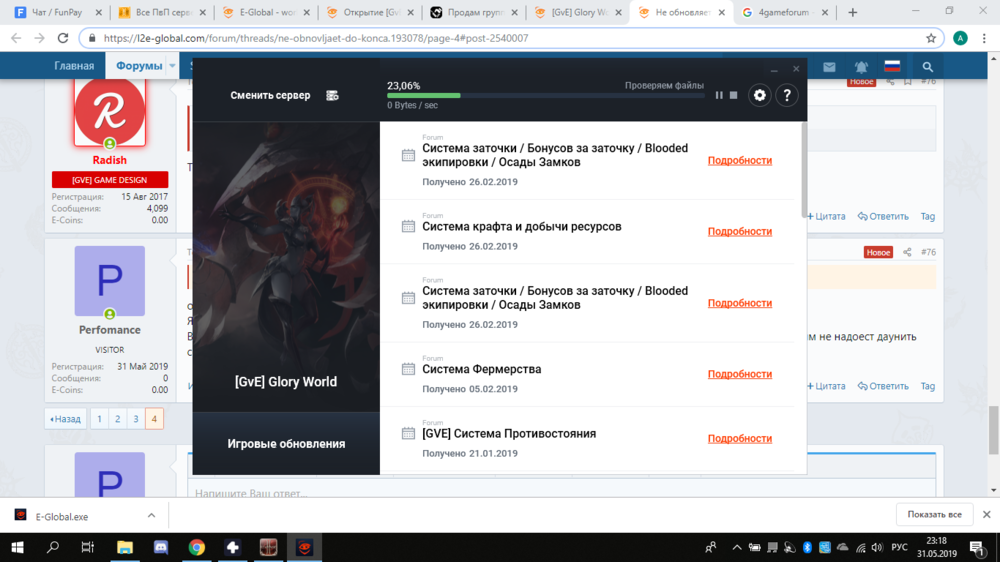This screenshot has width=1000, height=562.
Task: Open the launcher help question mark
Action: click(787, 95)
